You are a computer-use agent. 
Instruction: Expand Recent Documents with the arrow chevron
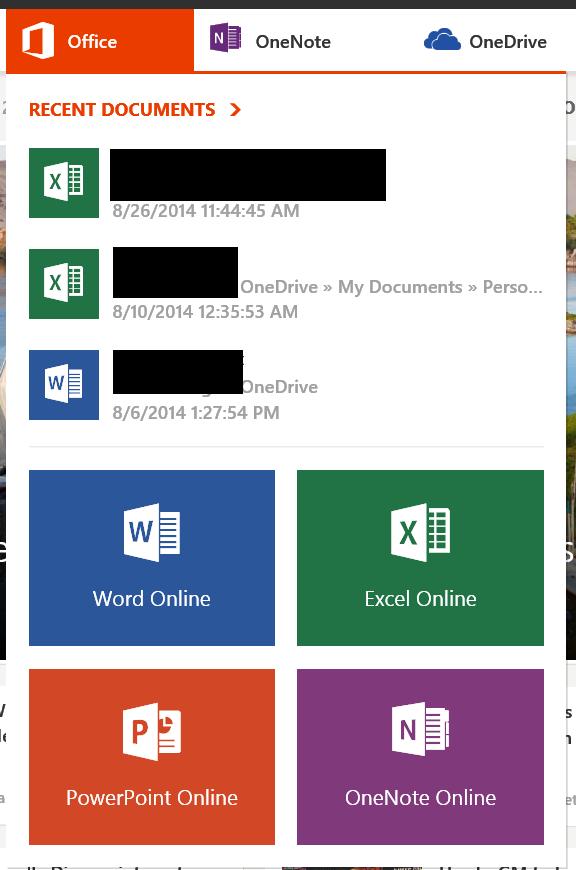click(x=235, y=109)
